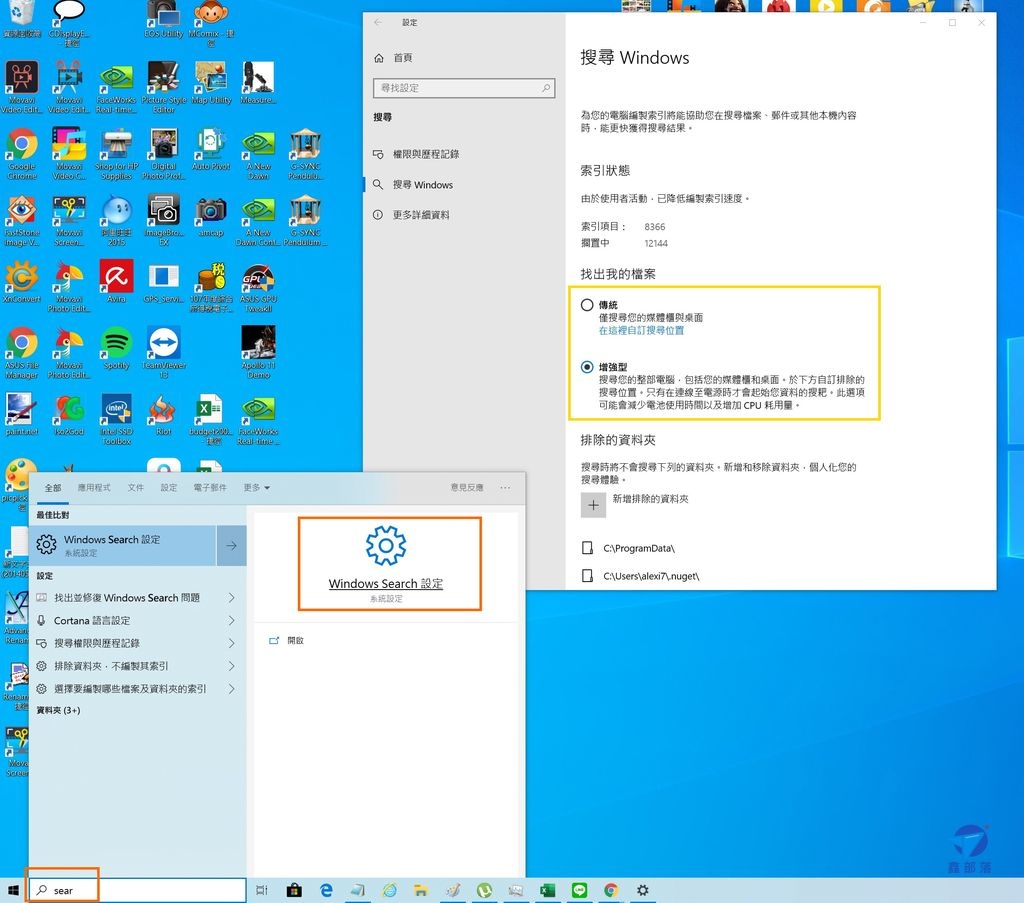
Task: Open Map Utility desktop icon
Action: click(x=211, y=83)
